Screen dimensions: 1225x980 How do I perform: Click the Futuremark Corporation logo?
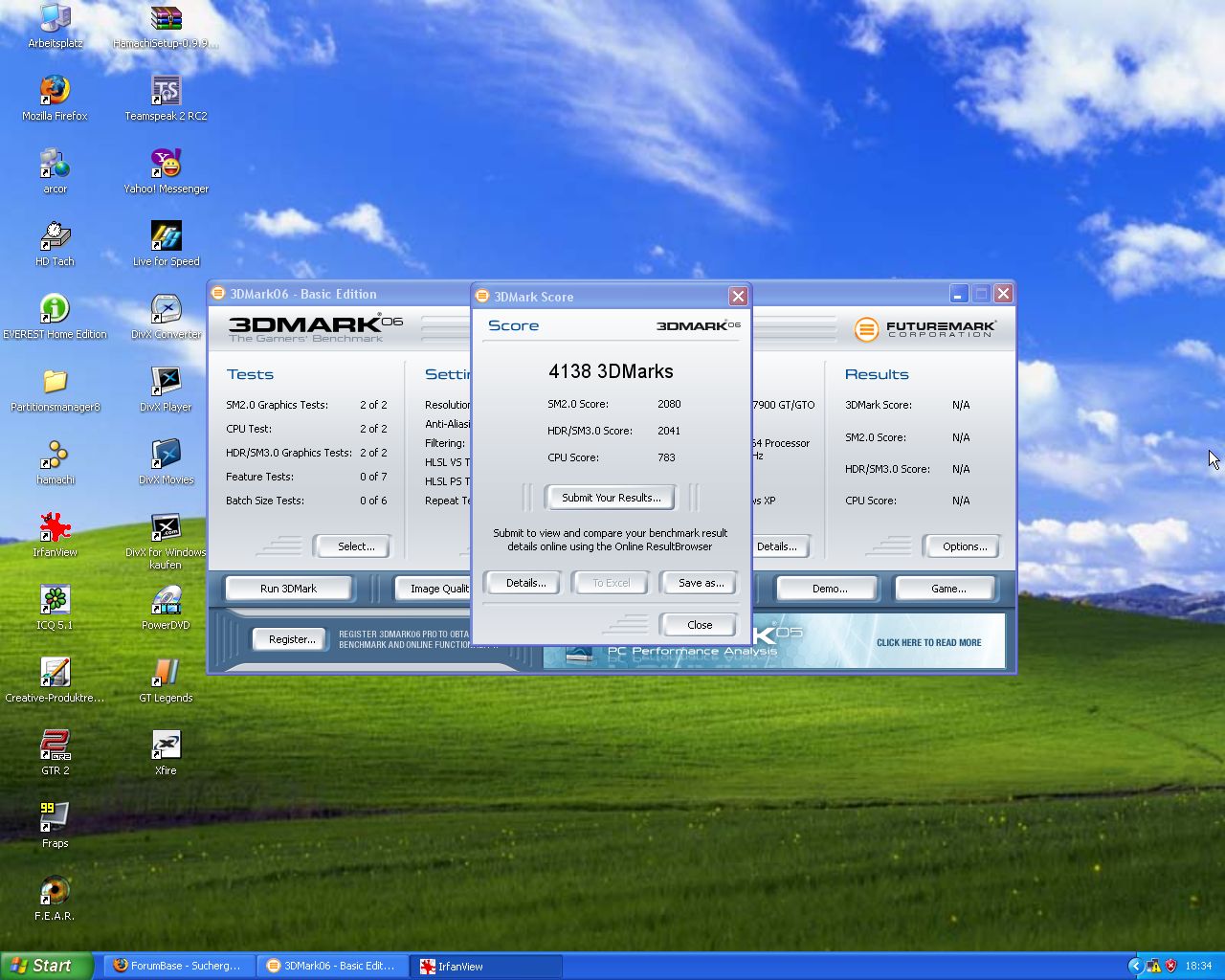(x=924, y=329)
